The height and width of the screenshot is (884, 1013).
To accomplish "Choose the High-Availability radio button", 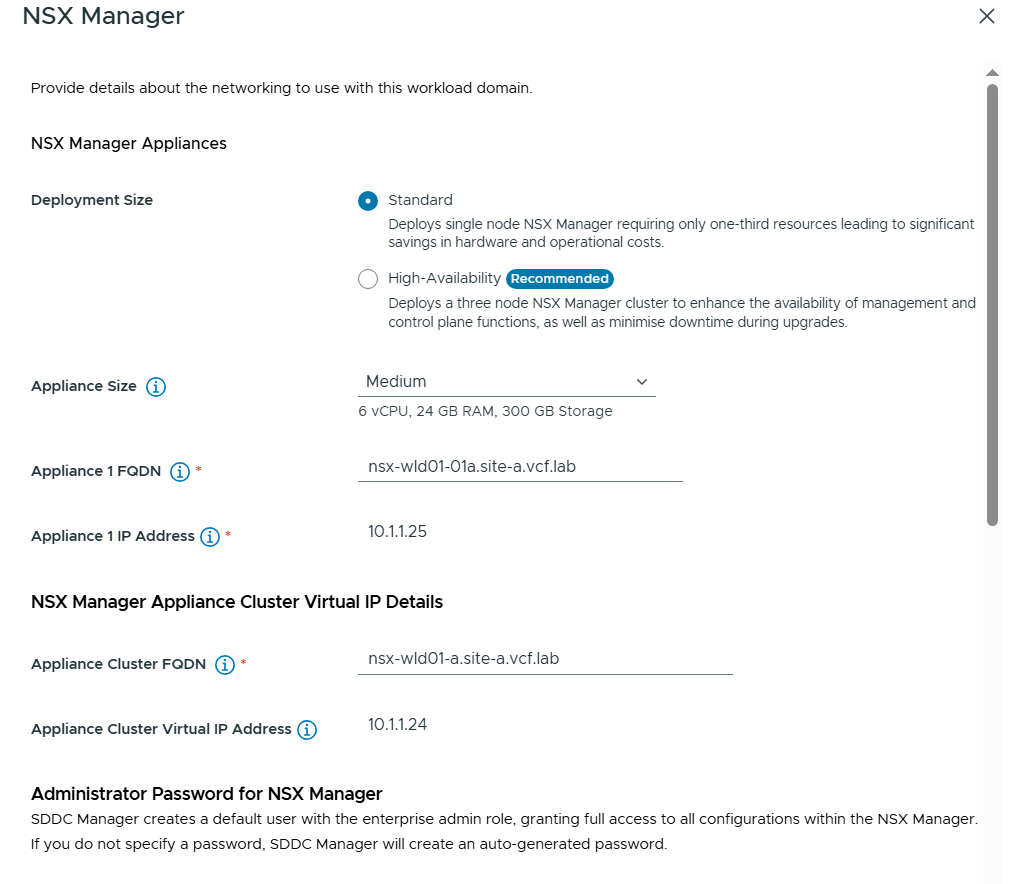I will click(x=368, y=279).
